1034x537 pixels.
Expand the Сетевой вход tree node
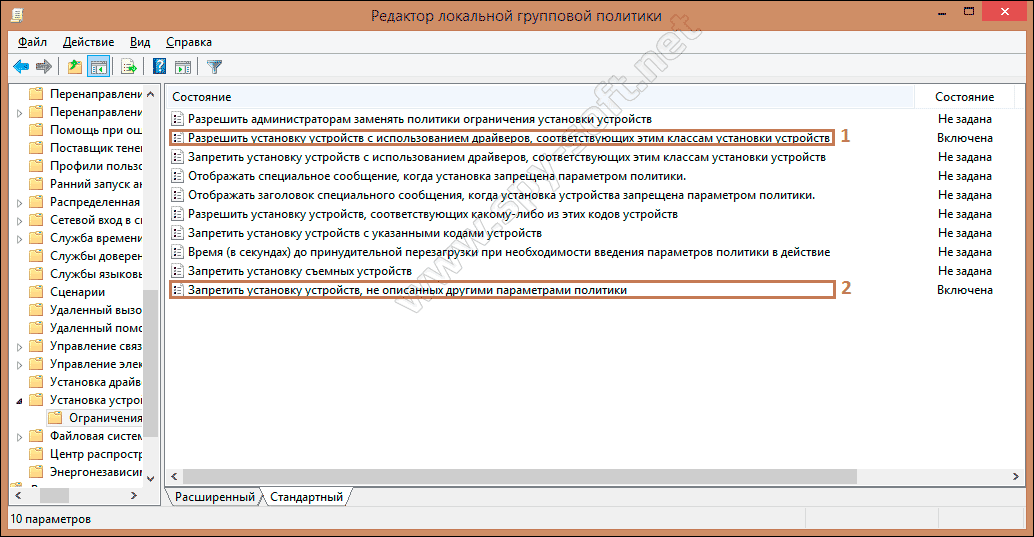(x=19, y=221)
